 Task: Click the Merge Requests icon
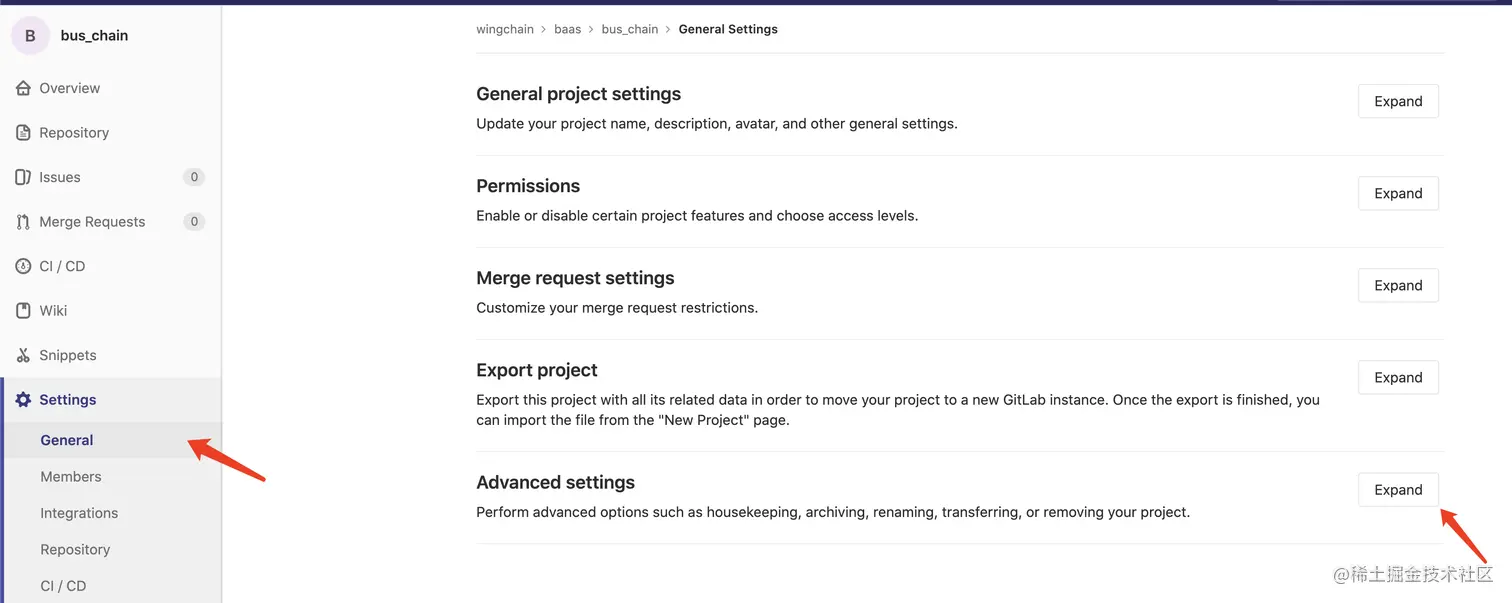(x=23, y=222)
